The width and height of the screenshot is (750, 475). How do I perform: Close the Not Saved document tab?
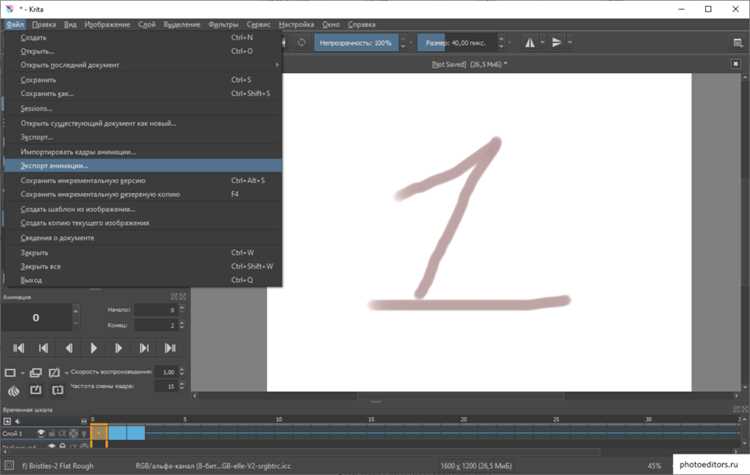click(x=736, y=64)
